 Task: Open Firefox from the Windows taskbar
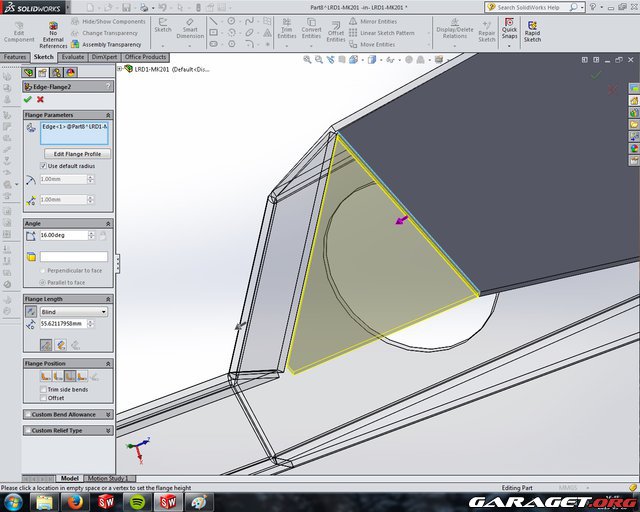[x=74, y=502]
